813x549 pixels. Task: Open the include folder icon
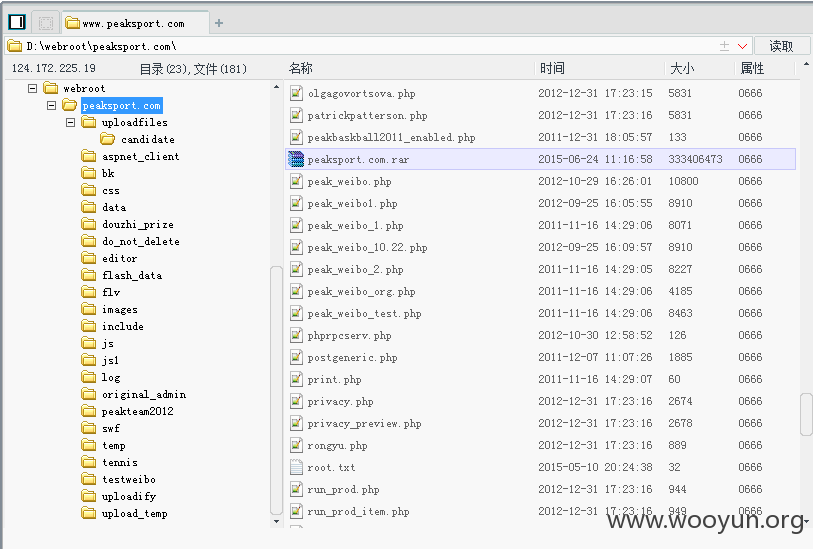pos(89,326)
